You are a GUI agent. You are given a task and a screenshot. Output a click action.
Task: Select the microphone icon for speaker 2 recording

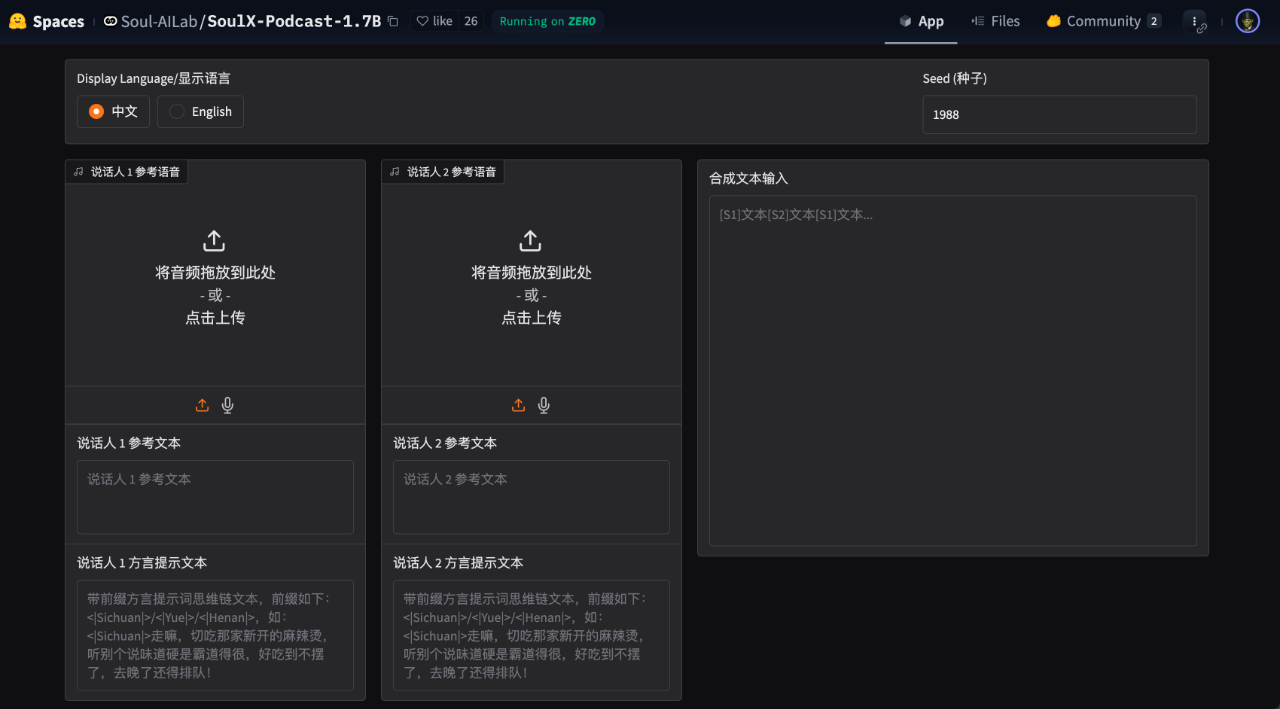tap(543, 405)
